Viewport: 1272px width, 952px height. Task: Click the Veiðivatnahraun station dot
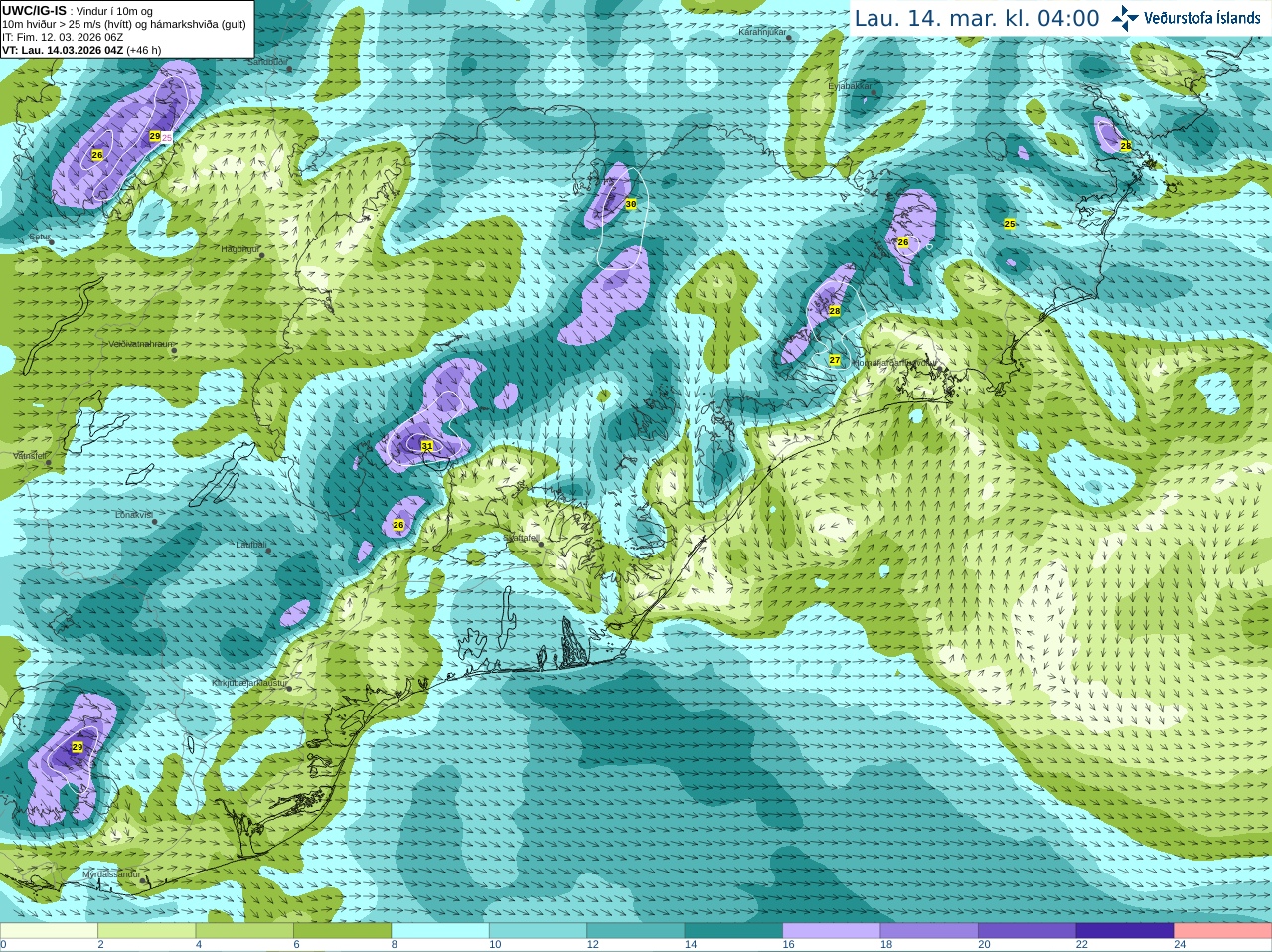173,350
